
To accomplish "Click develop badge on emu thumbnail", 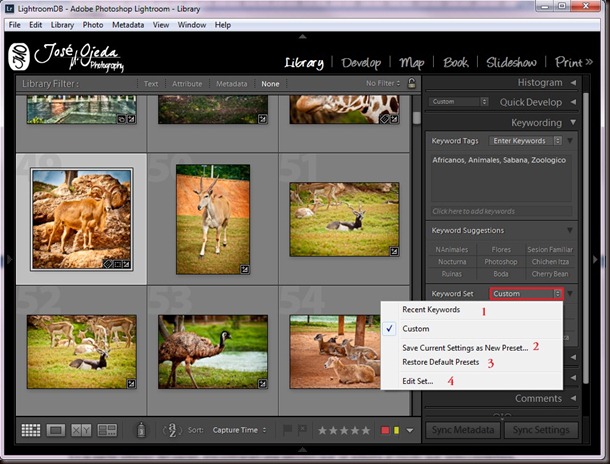I will [x=263, y=384].
